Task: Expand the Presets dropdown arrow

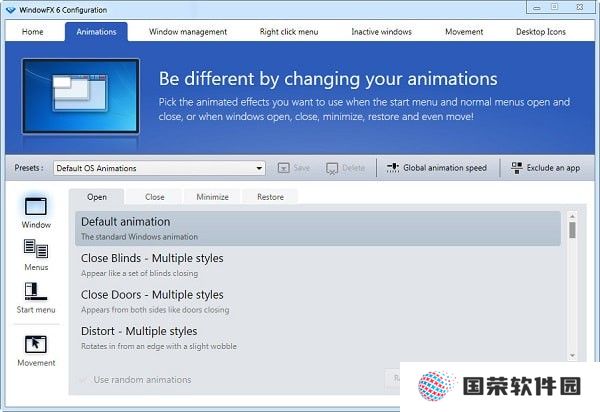Action: [259, 168]
